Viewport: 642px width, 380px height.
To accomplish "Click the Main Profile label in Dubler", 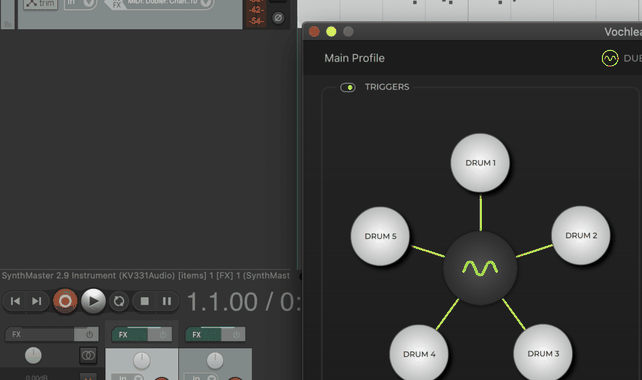I will click(355, 58).
